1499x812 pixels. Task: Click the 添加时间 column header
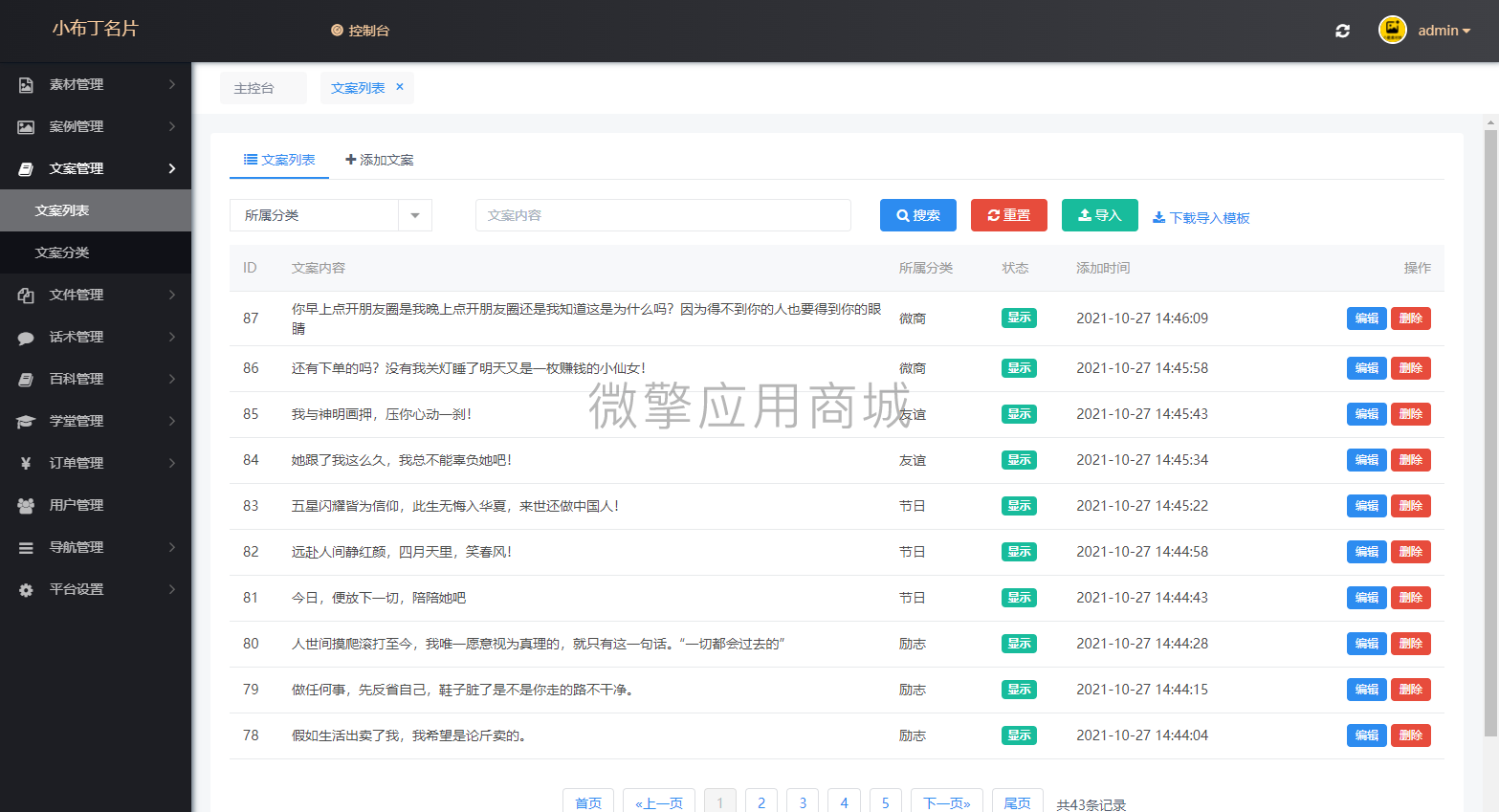pos(1103,268)
